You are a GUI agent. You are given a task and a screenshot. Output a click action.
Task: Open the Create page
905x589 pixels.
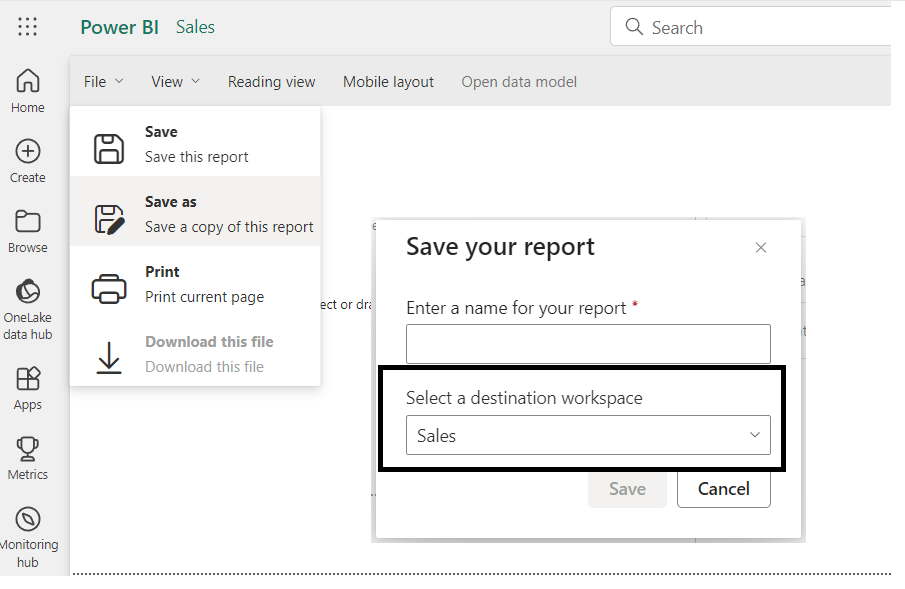(27, 161)
